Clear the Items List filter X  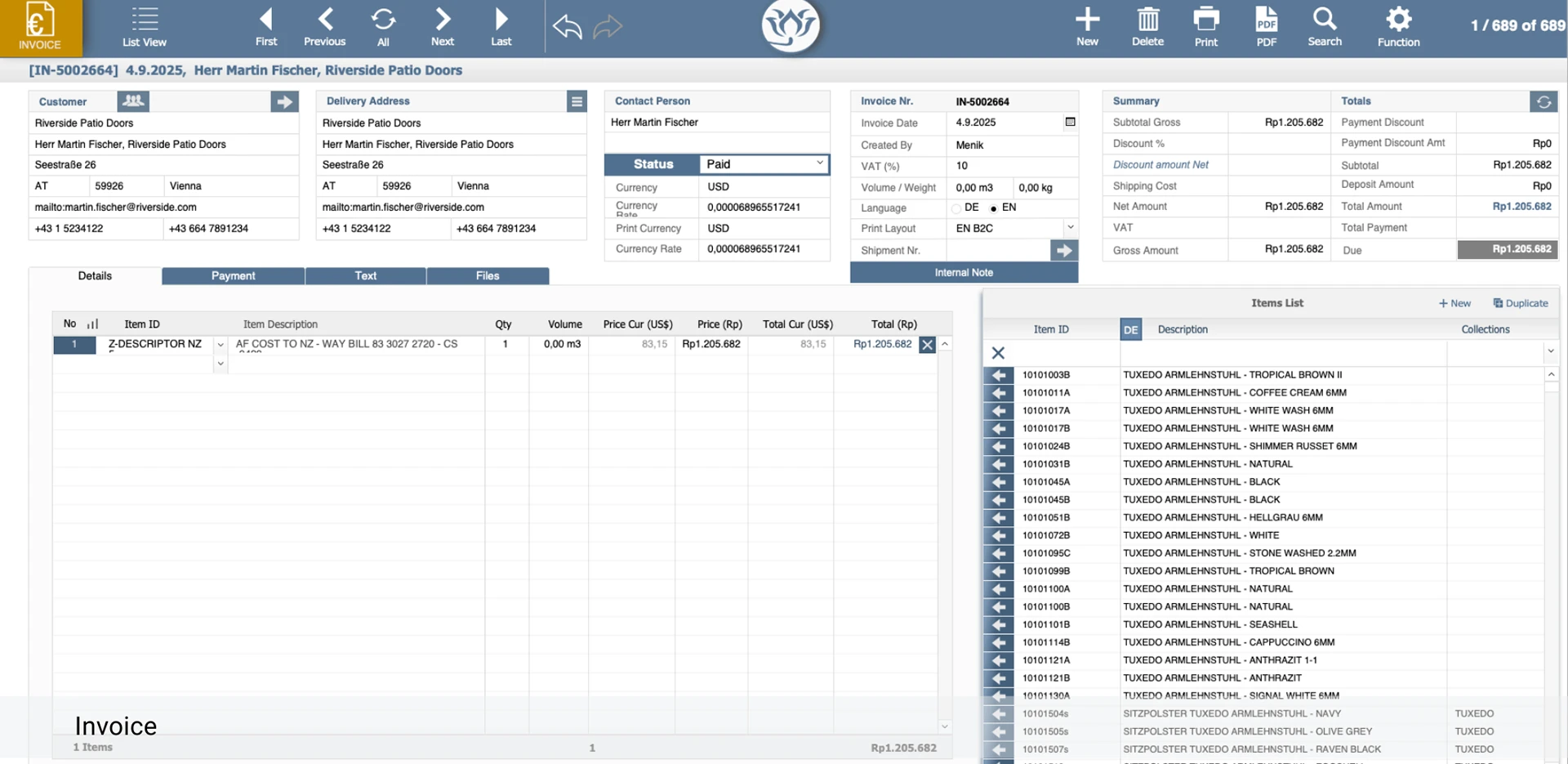998,353
